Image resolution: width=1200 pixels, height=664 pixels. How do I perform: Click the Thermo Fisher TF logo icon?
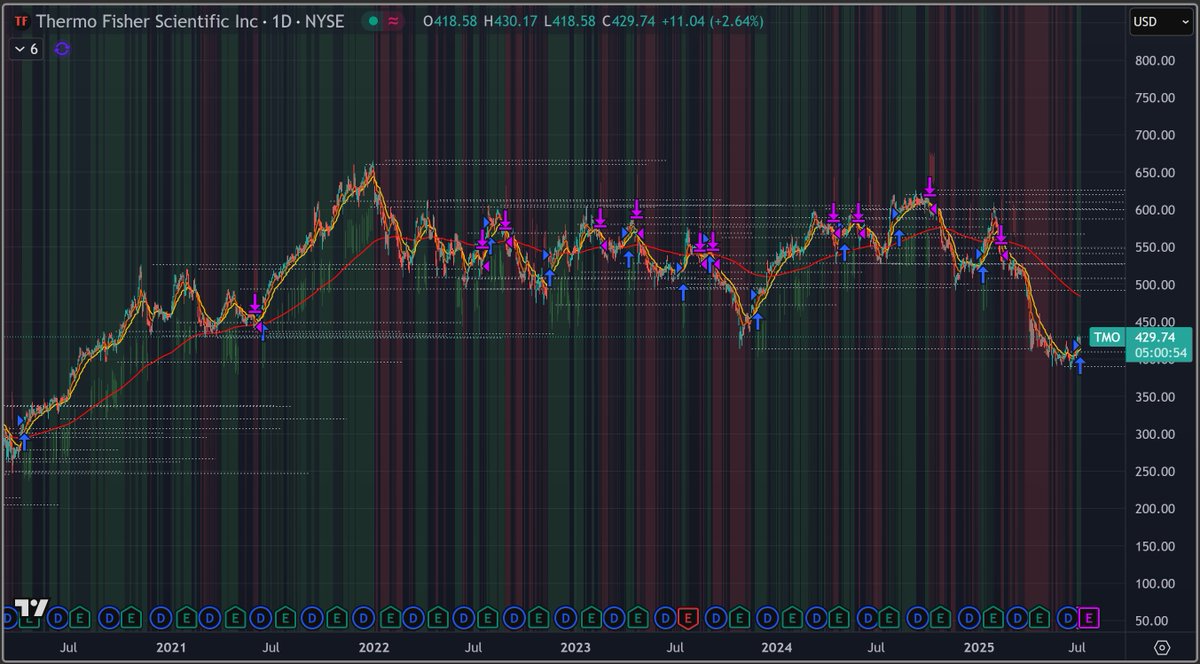20,21
